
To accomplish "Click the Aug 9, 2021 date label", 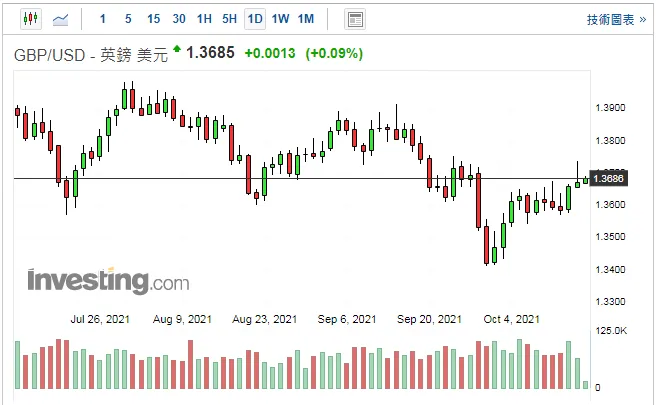I will point(182,319).
